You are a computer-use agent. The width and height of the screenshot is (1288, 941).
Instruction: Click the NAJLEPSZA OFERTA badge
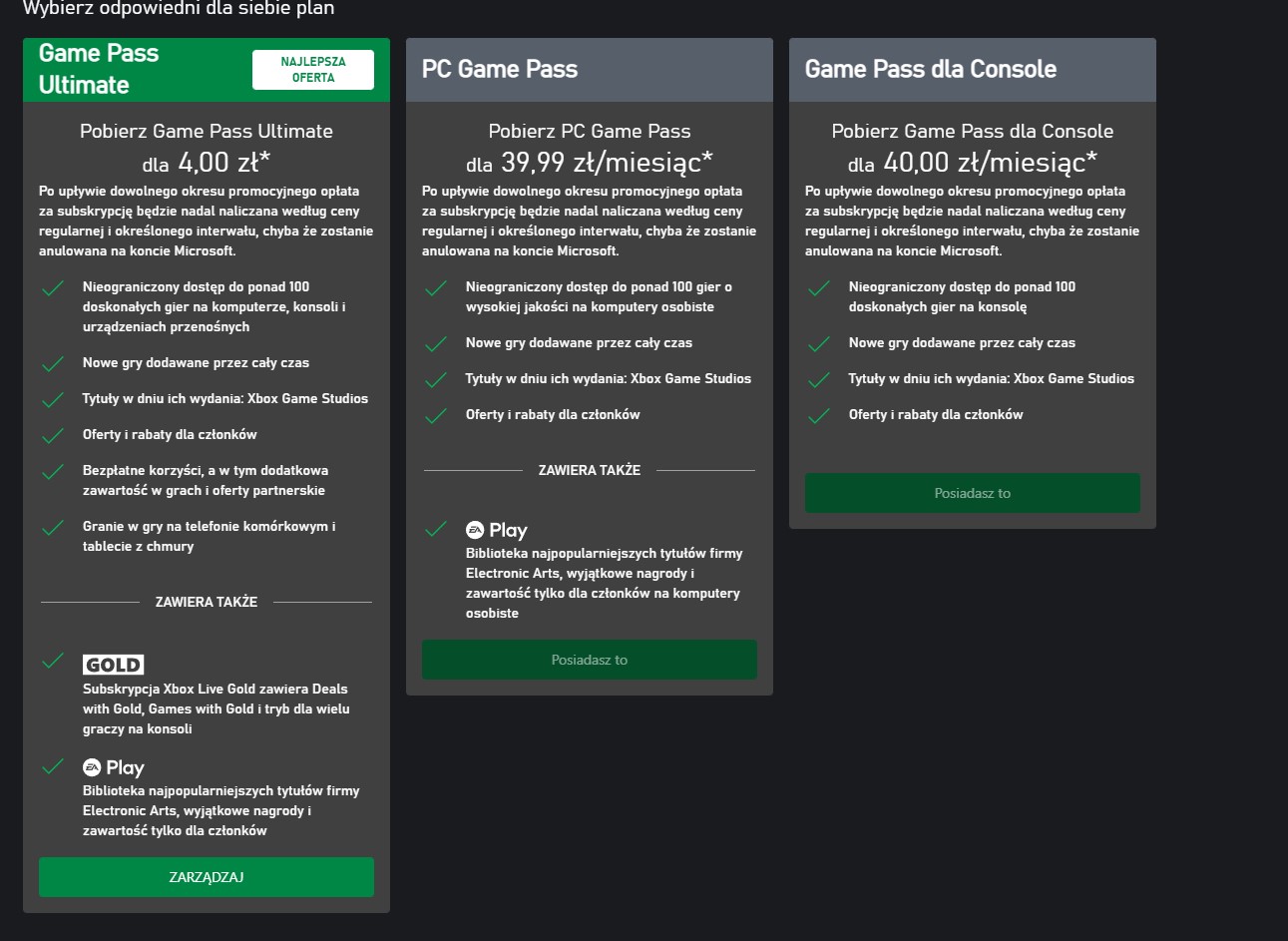pyautogui.click(x=313, y=70)
